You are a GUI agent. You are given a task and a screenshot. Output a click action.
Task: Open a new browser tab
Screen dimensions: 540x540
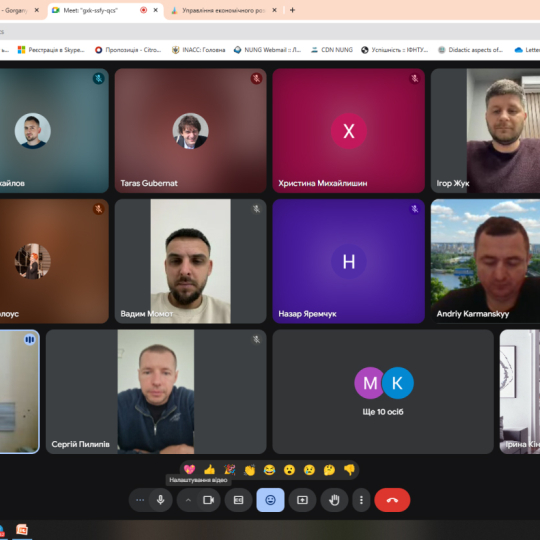[x=292, y=10]
